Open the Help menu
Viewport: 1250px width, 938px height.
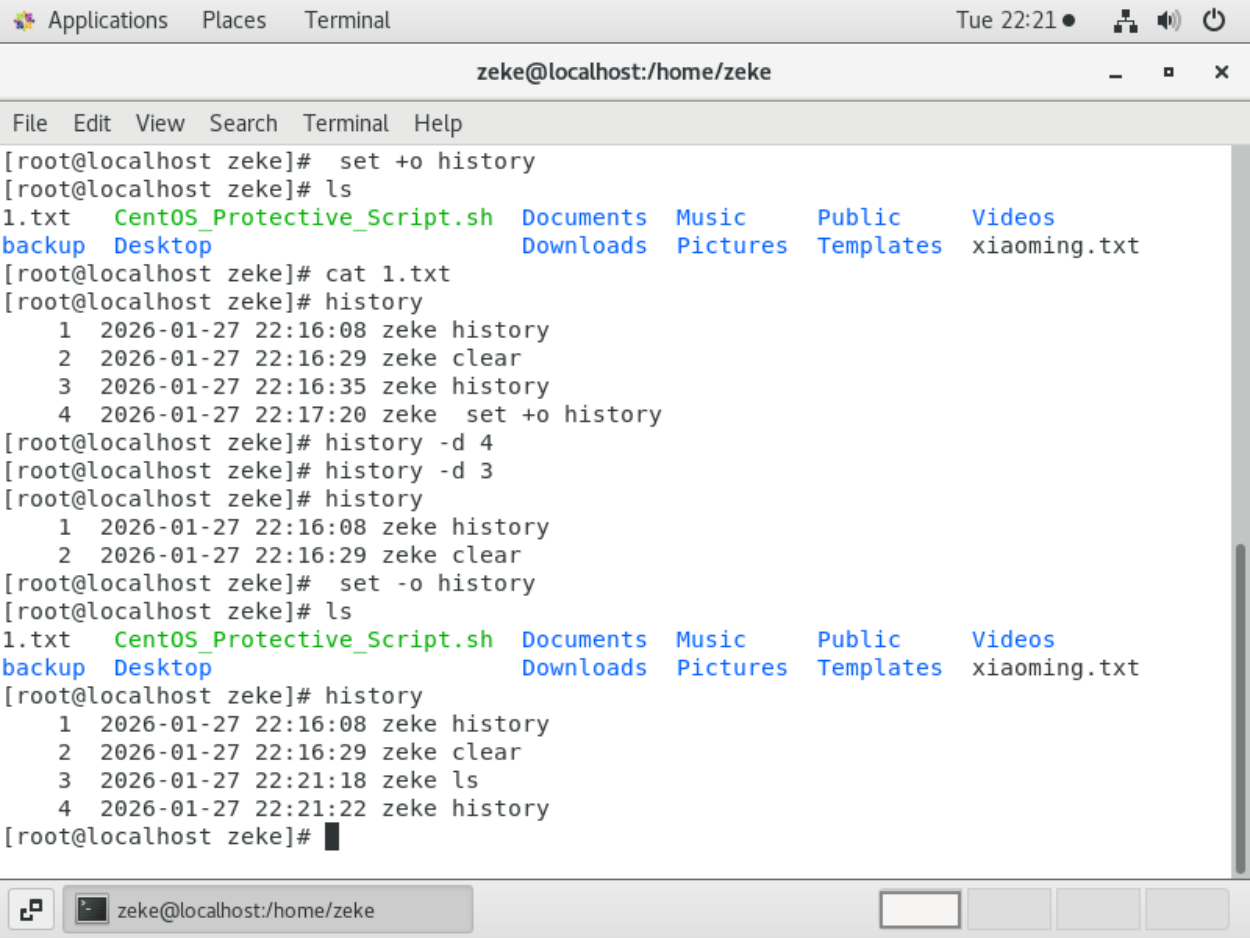click(x=438, y=123)
